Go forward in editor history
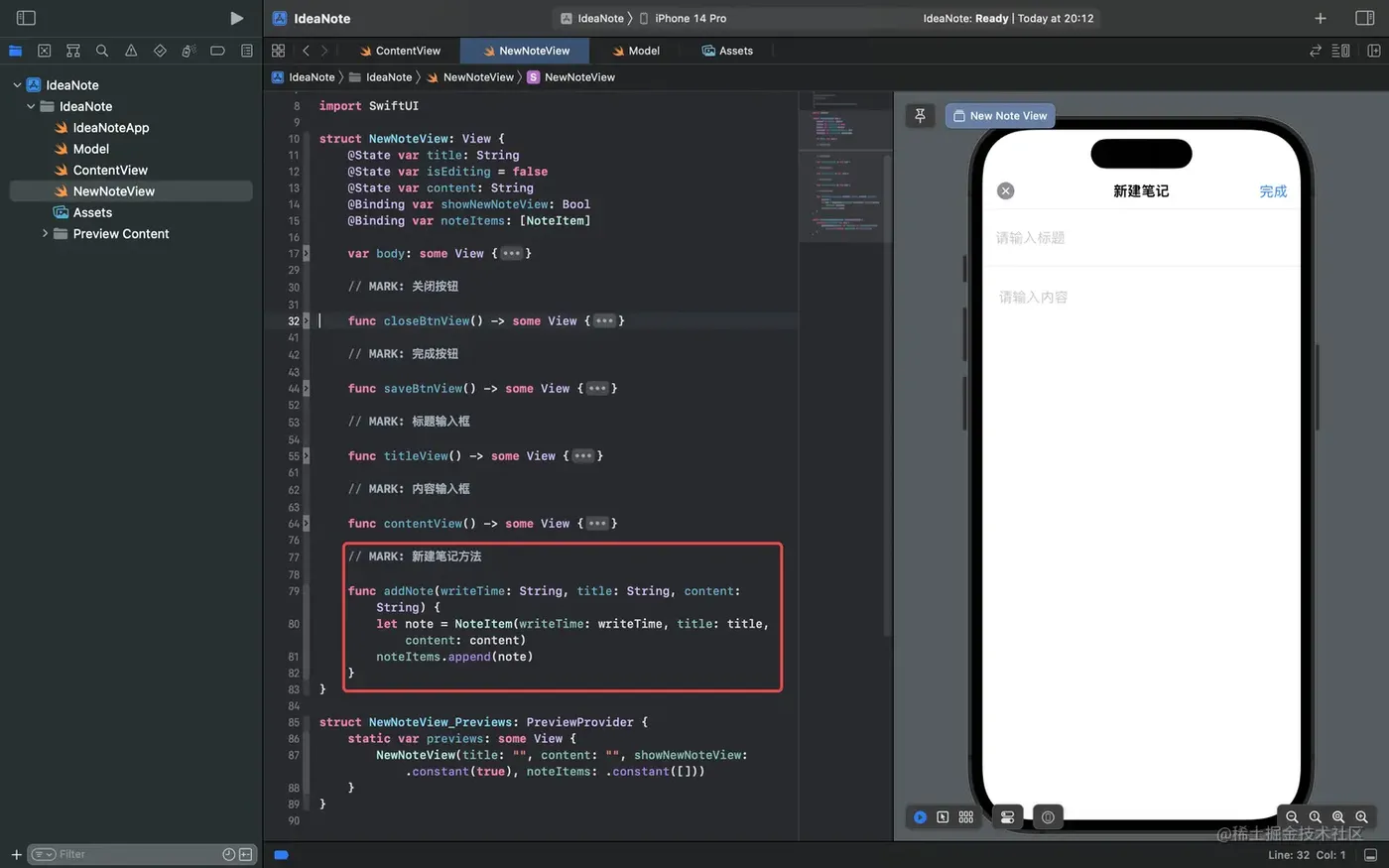The width and height of the screenshot is (1389, 868). (x=324, y=51)
